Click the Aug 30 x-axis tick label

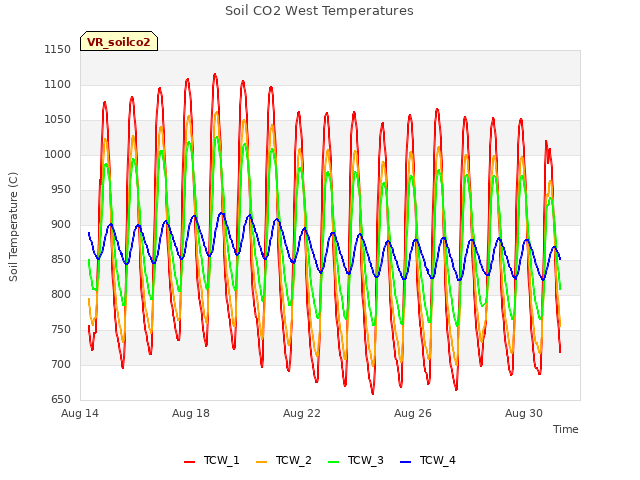tap(524, 413)
